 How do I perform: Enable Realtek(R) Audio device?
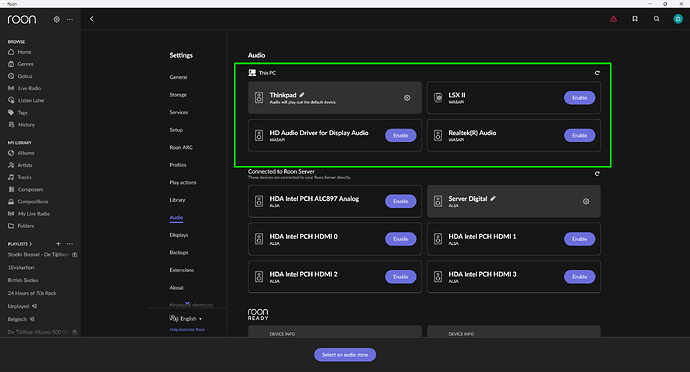[579, 136]
